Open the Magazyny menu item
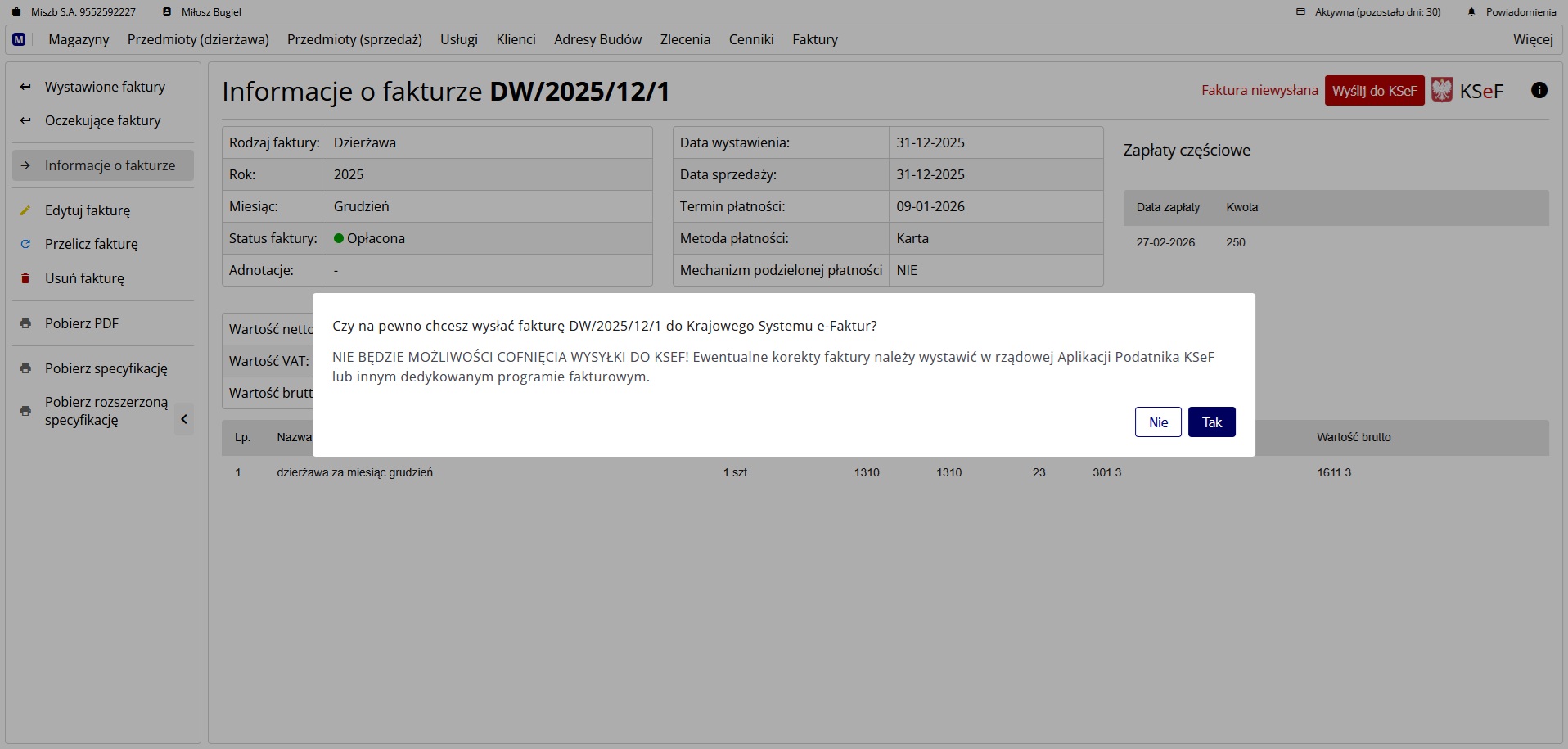The height and width of the screenshot is (749, 1568). (x=79, y=39)
